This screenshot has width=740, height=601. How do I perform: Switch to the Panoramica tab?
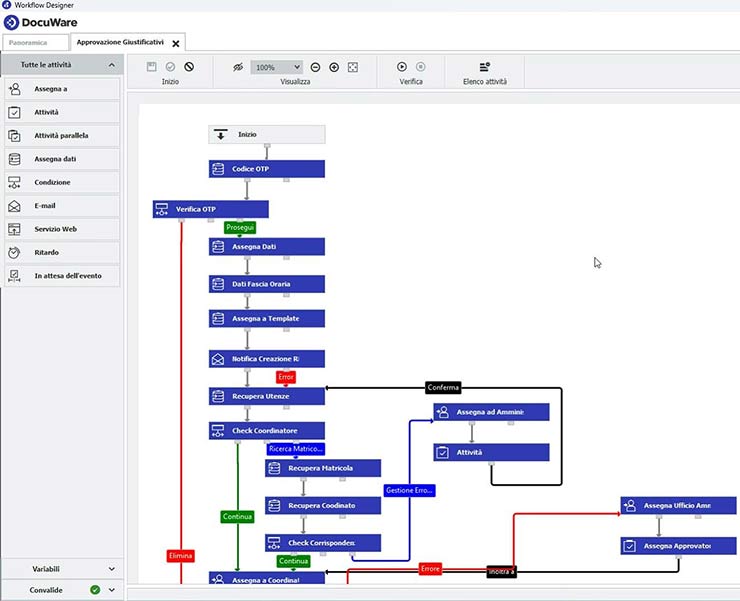click(36, 43)
